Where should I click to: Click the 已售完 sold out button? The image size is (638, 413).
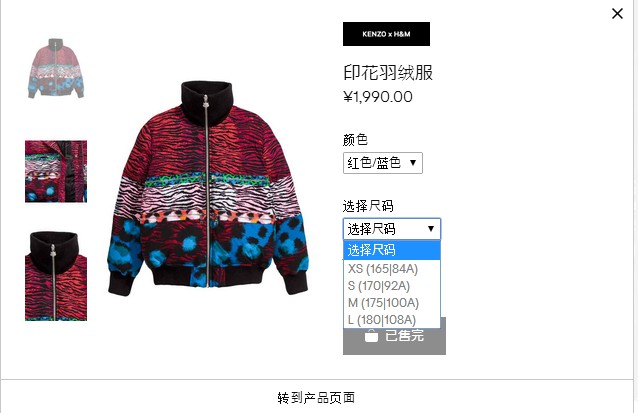394,336
